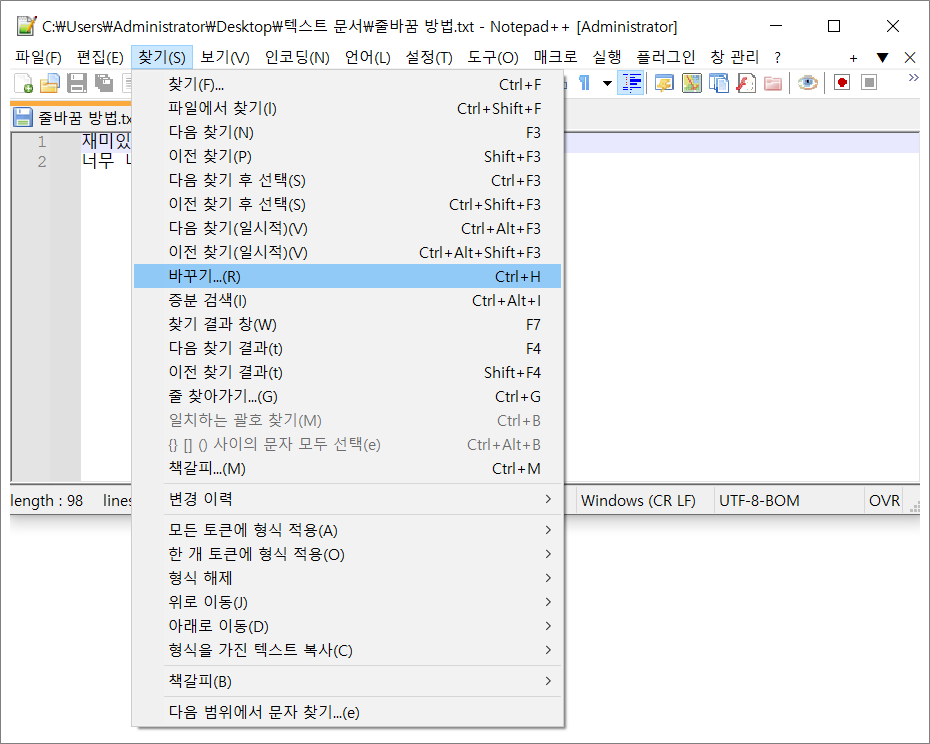Screen dimensions: 930x744
Task: Choose 증분 검색(I) menu entry
Action: (x=348, y=300)
